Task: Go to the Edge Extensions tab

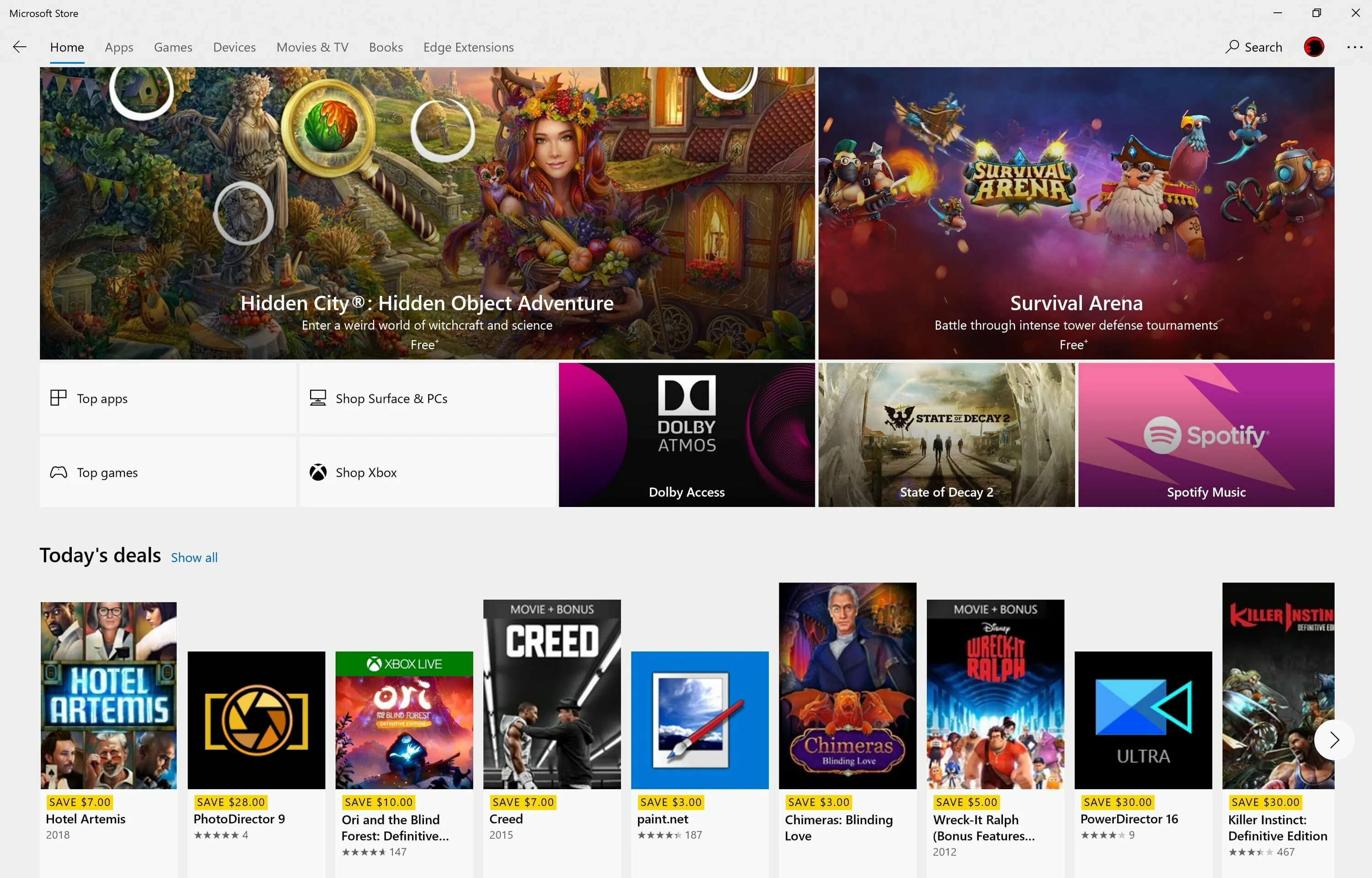Action: click(468, 47)
